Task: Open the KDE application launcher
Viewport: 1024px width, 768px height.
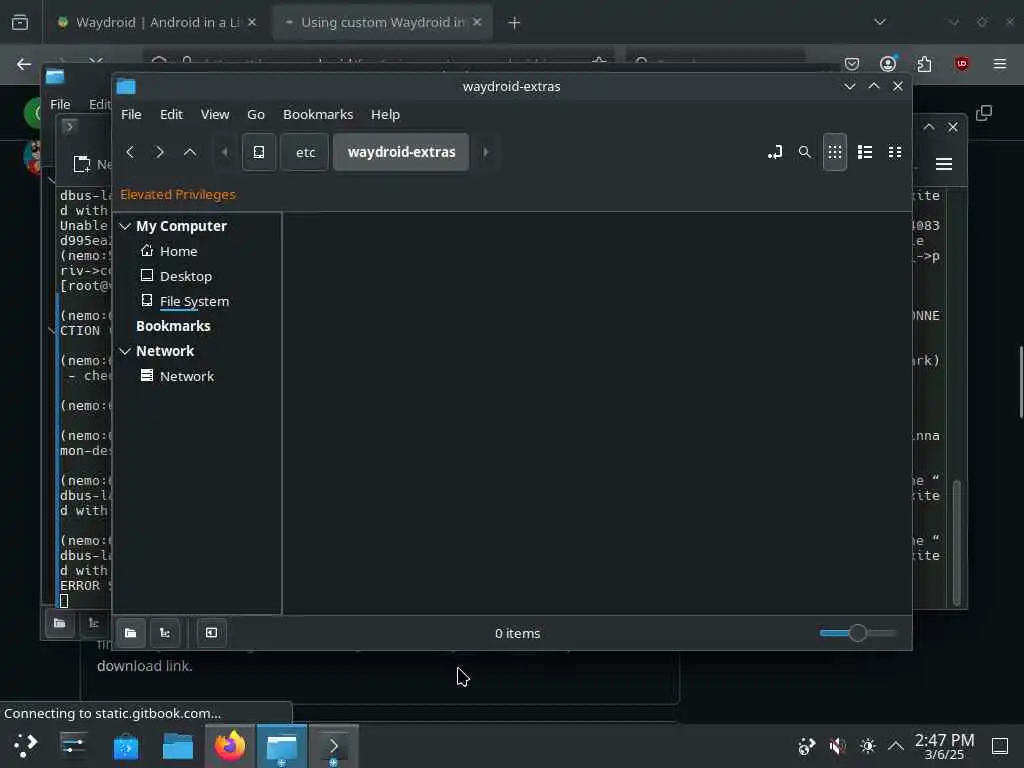Action: click(x=25, y=746)
